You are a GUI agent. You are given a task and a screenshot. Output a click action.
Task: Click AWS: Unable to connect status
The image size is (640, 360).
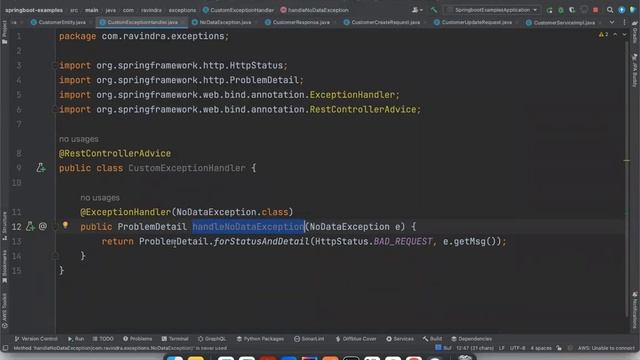pos(606,348)
